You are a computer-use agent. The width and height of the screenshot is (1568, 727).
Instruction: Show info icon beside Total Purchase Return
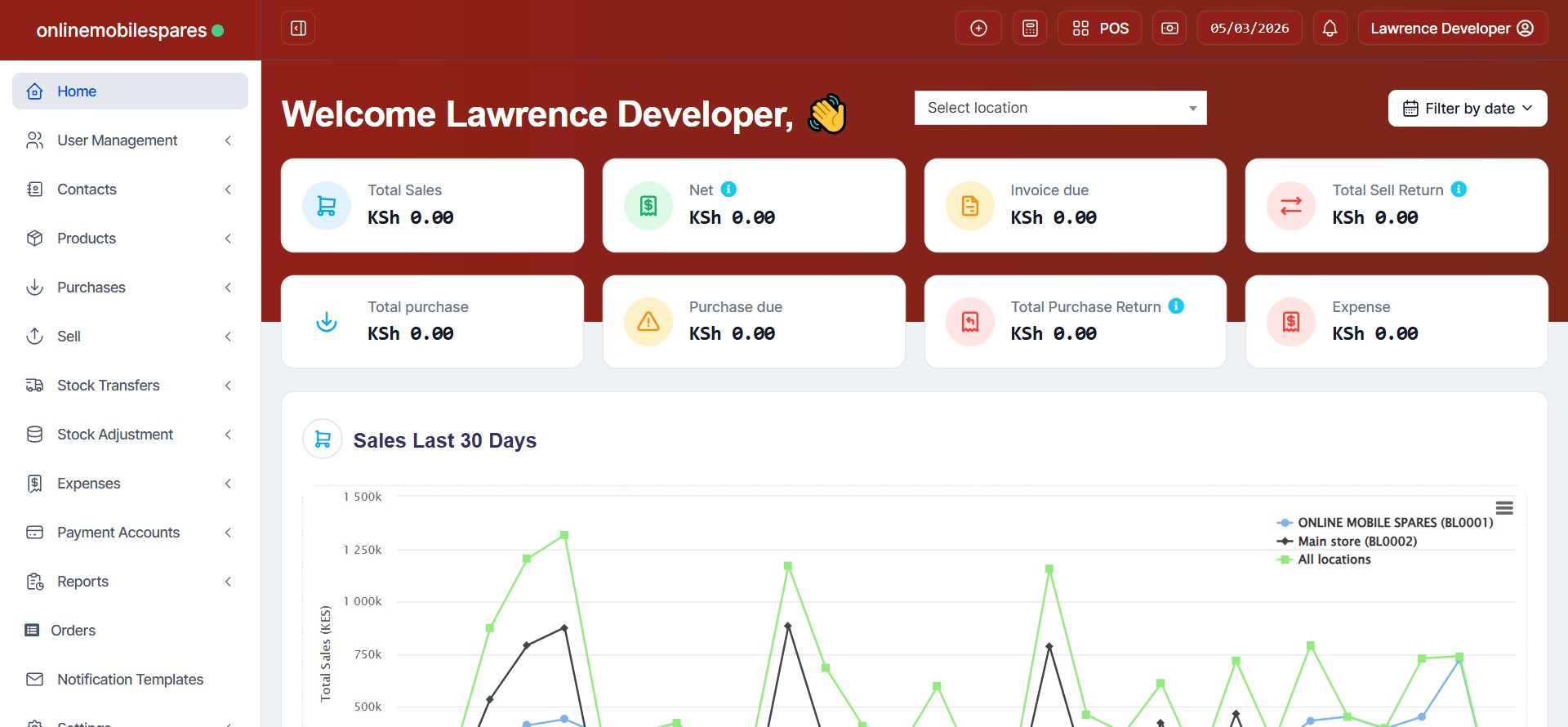pyautogui.click(x=1176, y=306)
